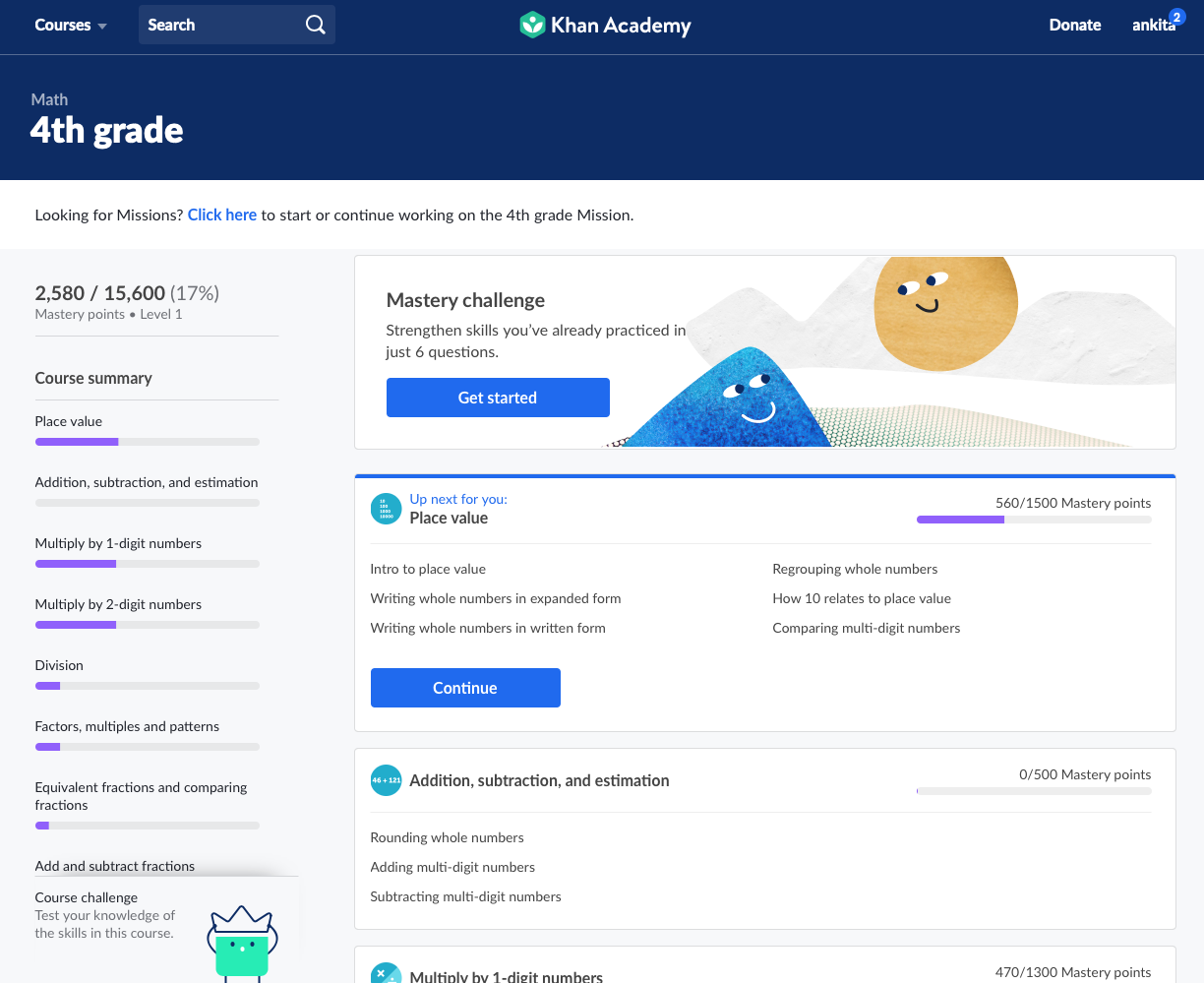
Task: Click the Place value unit icon
Action: point(386,509)
